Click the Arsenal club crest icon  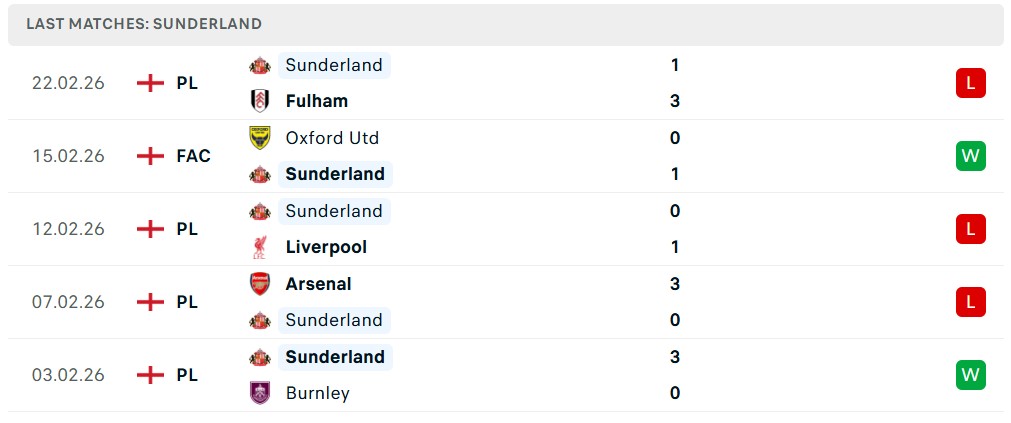point(260,284)
